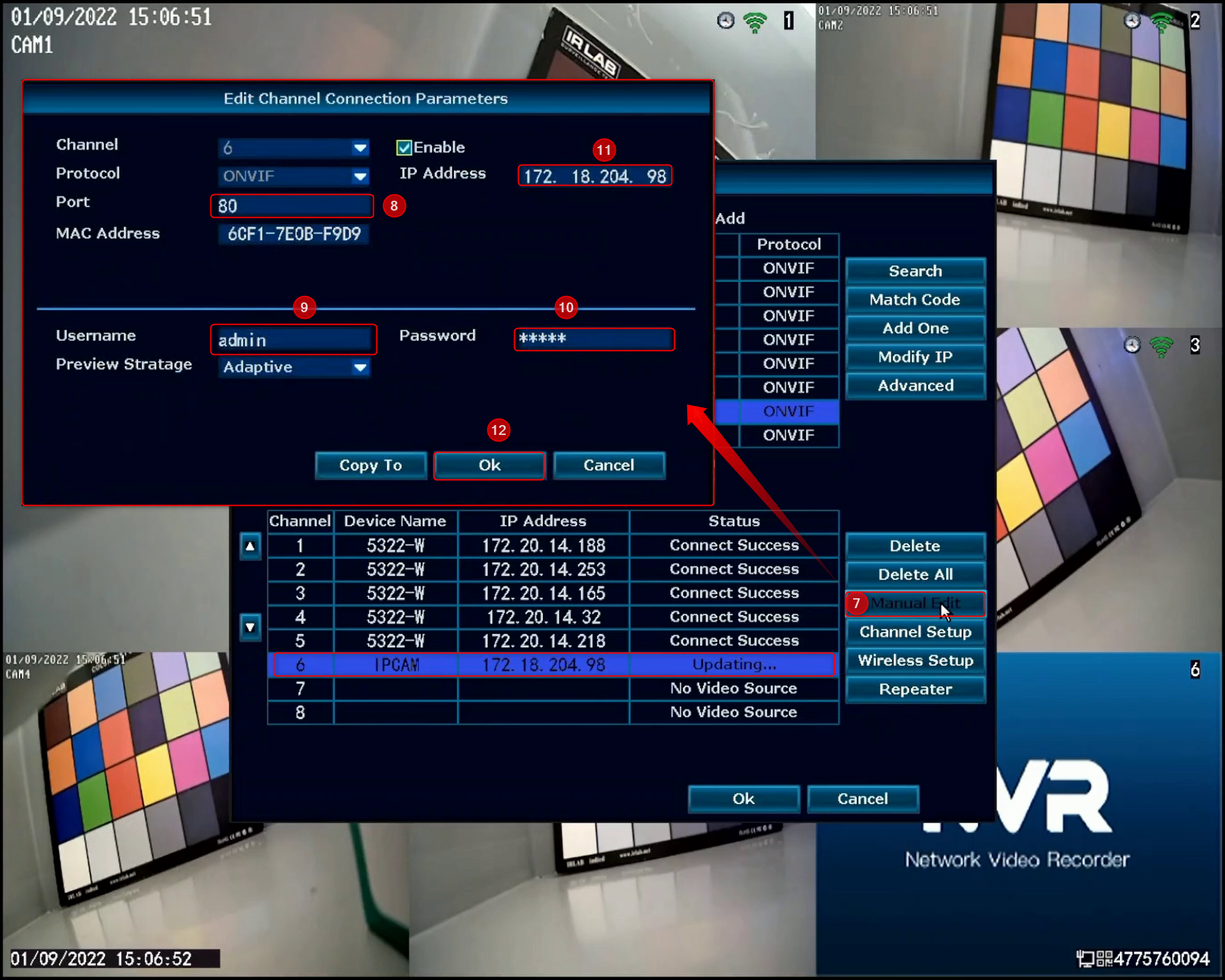The height and width of the screenshot is (980, 1225).
Task: Select channel 6 IPCAM row
Action: [x=553, y=664]
